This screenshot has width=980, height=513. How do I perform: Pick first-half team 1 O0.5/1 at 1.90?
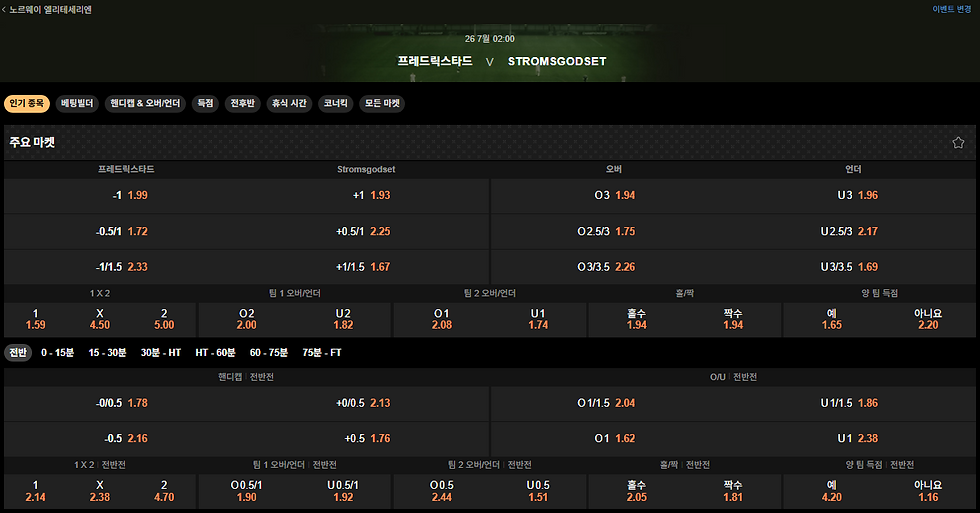[x=247, y=491]
